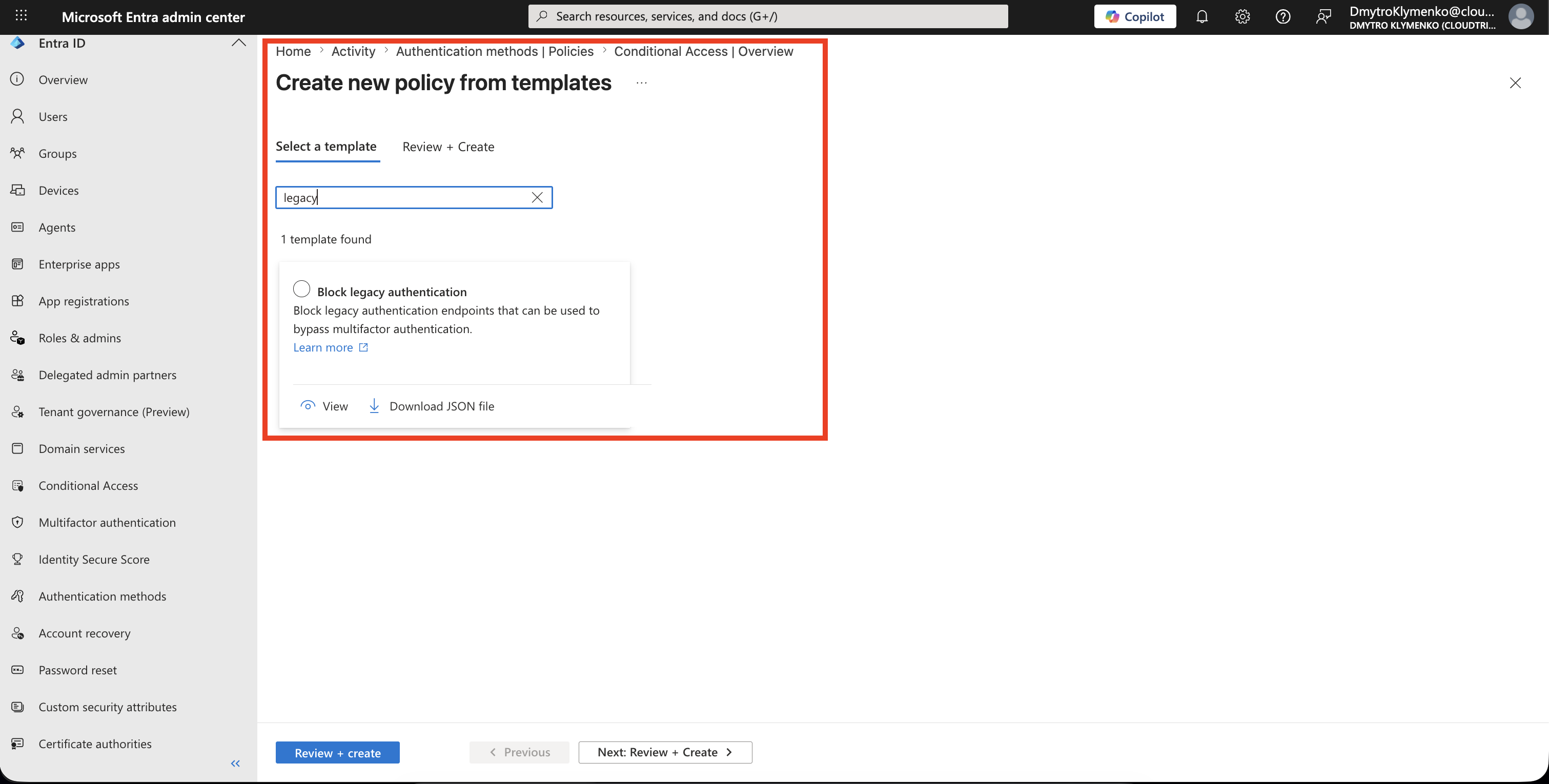
Task: Click the Devices icon in sidebar
Action: point(17,190)
